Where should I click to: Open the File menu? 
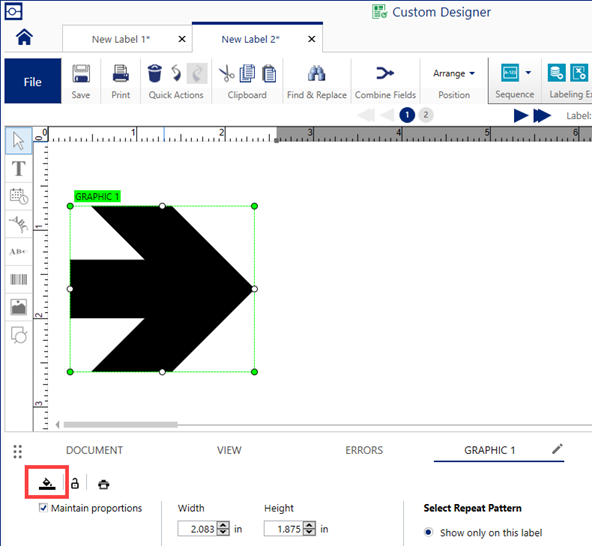pyautogui.click(x=33, y=81)
